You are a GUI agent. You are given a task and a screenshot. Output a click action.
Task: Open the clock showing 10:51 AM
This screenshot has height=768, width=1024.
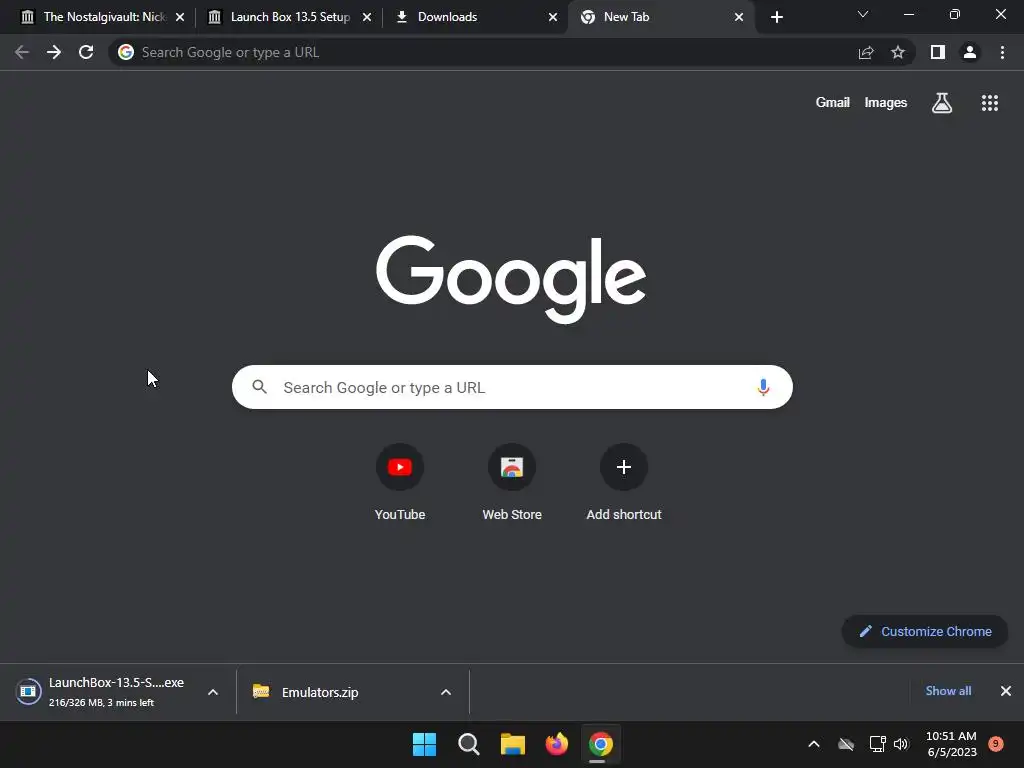(x=952, y=744)
